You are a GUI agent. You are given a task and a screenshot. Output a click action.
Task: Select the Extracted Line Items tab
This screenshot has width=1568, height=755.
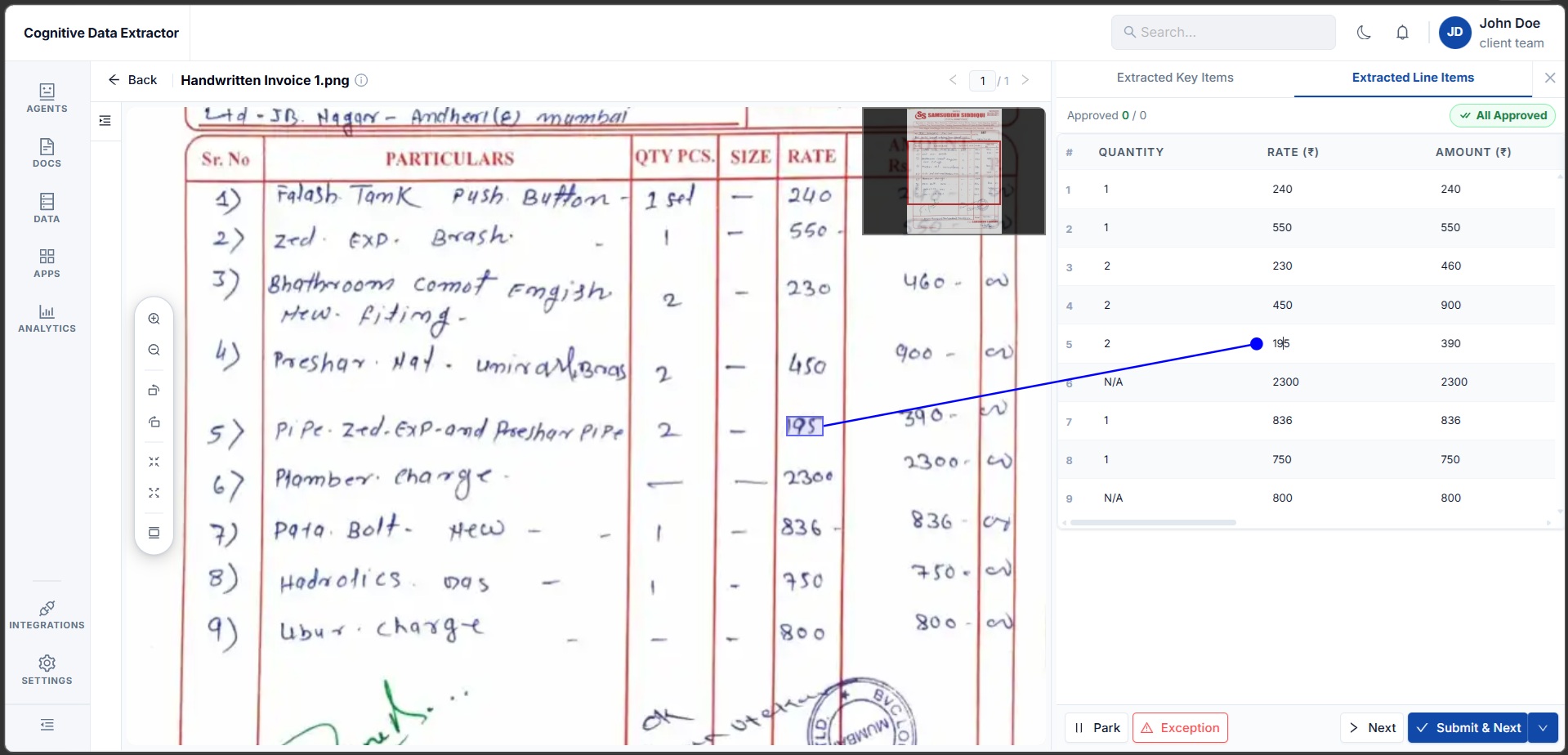(x=1413, y=78)
